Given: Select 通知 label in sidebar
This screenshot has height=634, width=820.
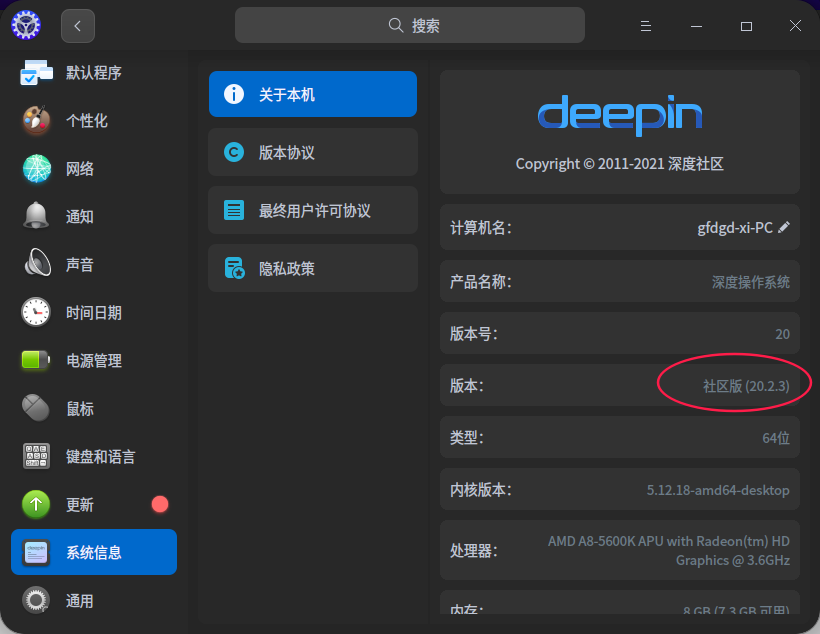Looking at the screenshot, I should tap(79, 217).
